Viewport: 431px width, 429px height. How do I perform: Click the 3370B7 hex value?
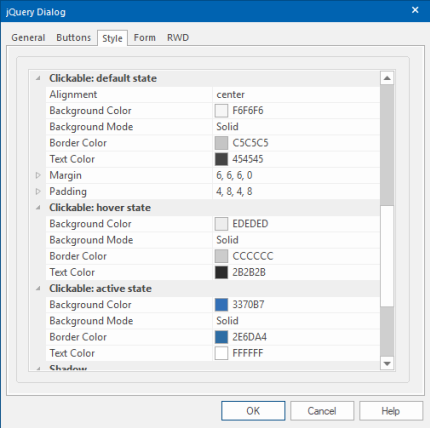point(248,305)
